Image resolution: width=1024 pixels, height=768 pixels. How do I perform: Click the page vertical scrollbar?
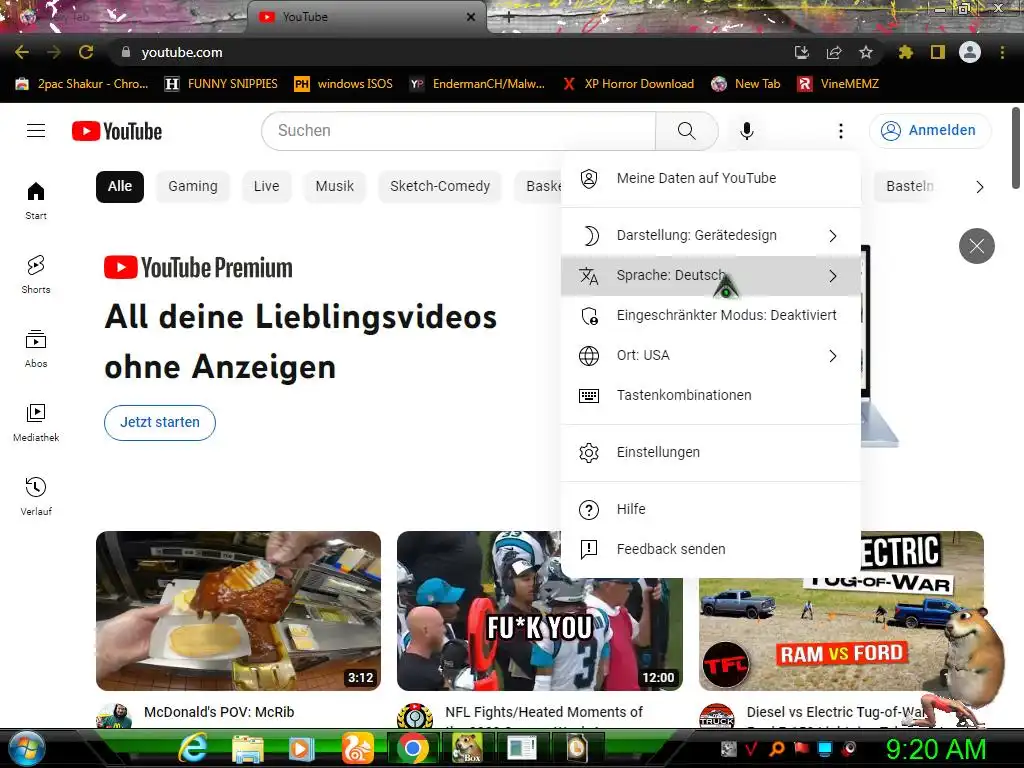(1016, 147)
